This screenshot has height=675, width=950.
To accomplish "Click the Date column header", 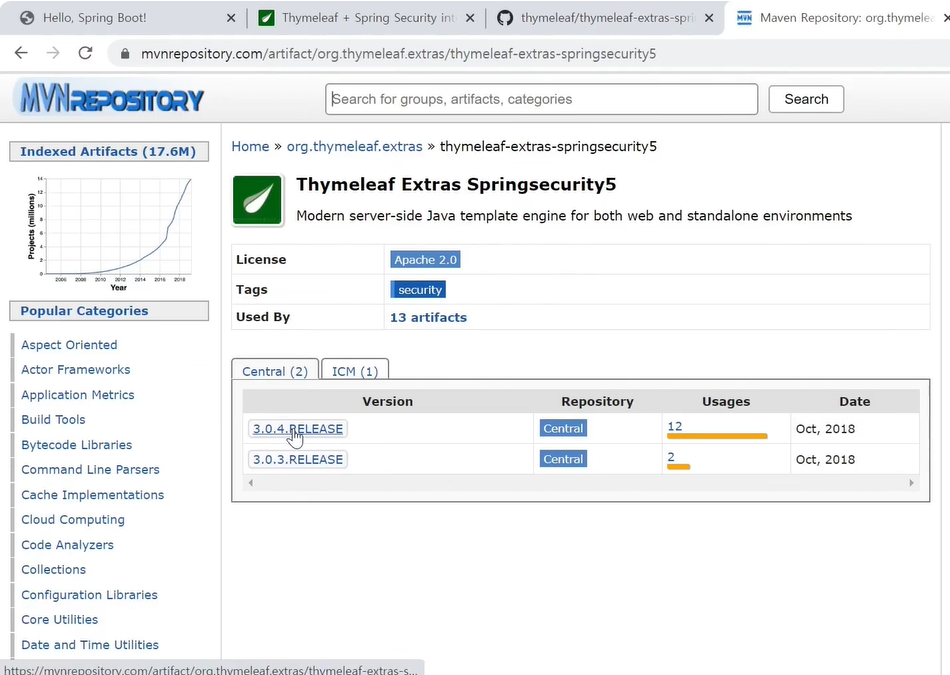I will [854, 401].
